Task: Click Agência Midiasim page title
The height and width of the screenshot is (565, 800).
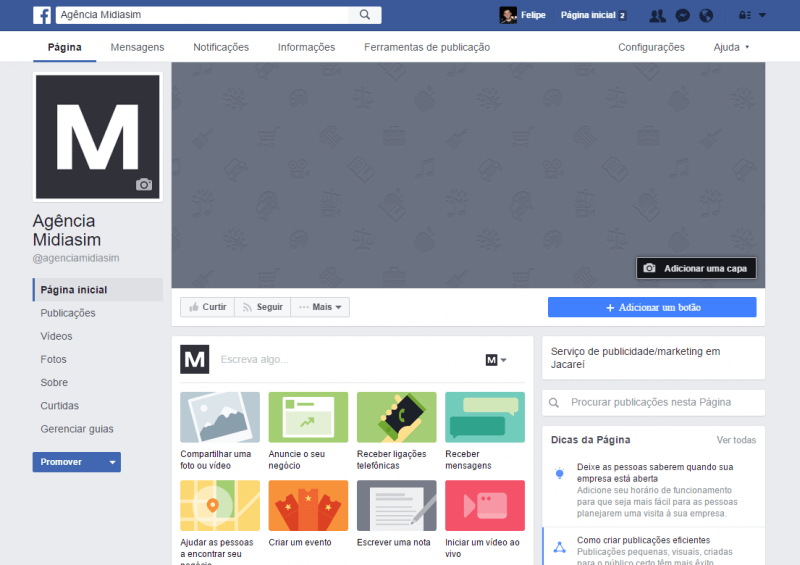Action: pyautogui.click(x=67, y=230)
